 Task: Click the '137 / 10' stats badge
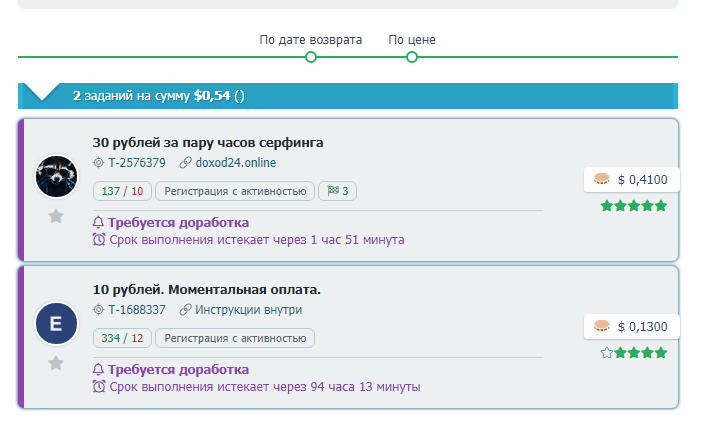[x=122, y=191]
